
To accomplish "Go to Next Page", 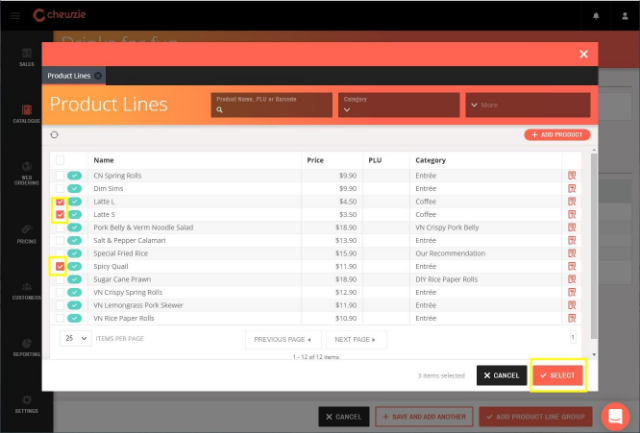I will [356, 340].
